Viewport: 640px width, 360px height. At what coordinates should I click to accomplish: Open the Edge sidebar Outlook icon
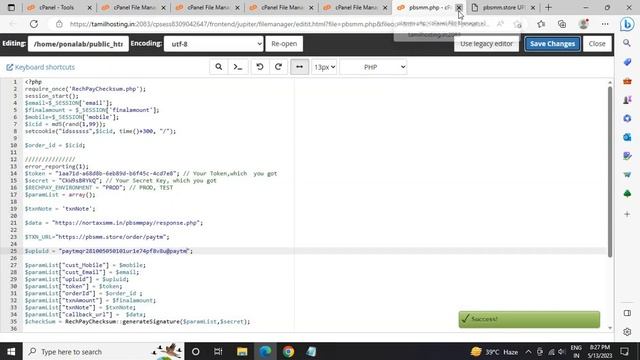click(x=627, y=137)
